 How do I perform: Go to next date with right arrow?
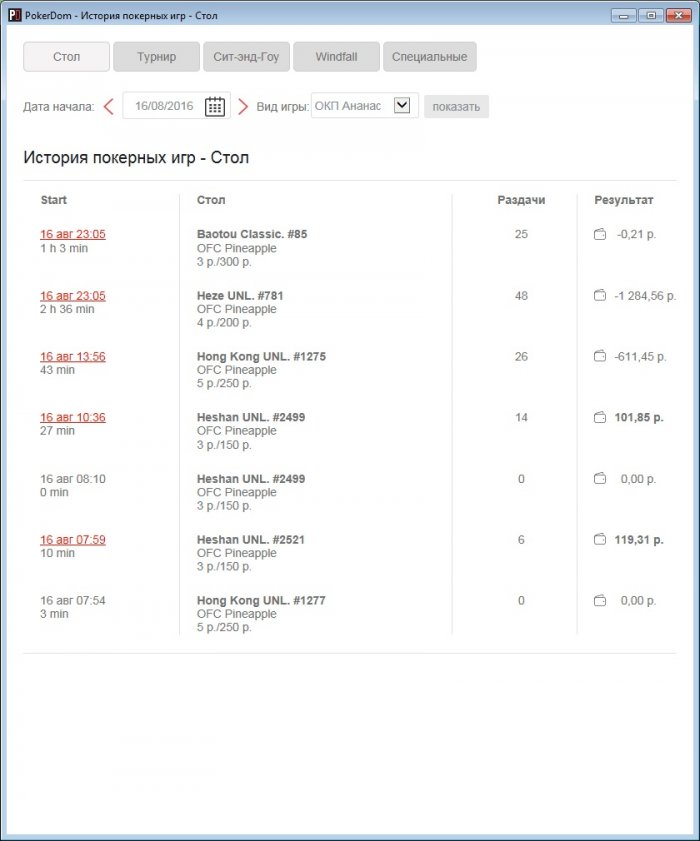(242, 106)
